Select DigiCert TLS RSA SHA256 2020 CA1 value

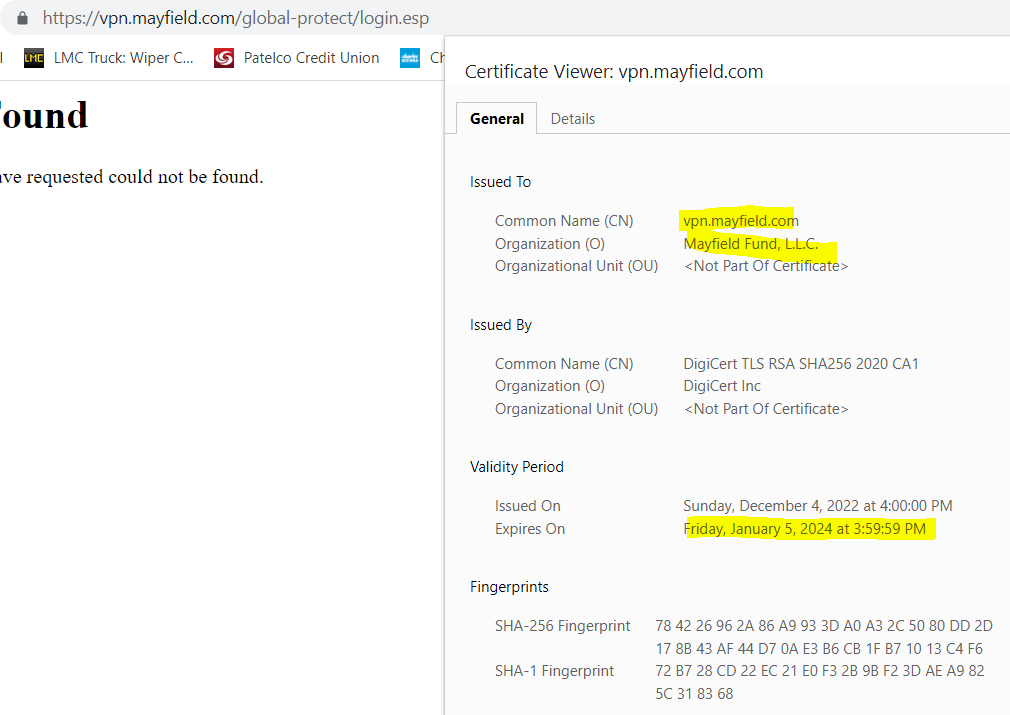801,364
